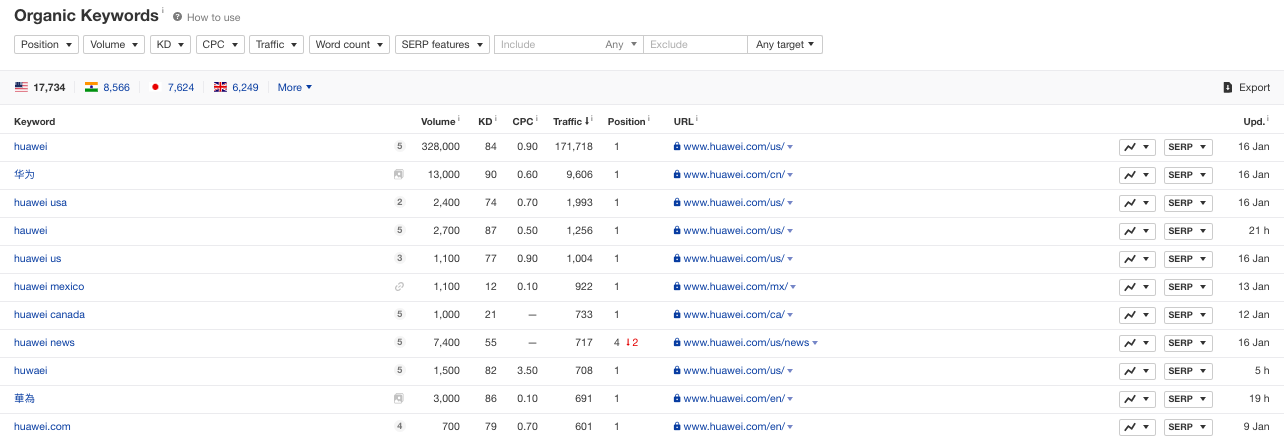Expand the More countries menu

(x=295, y=88)
